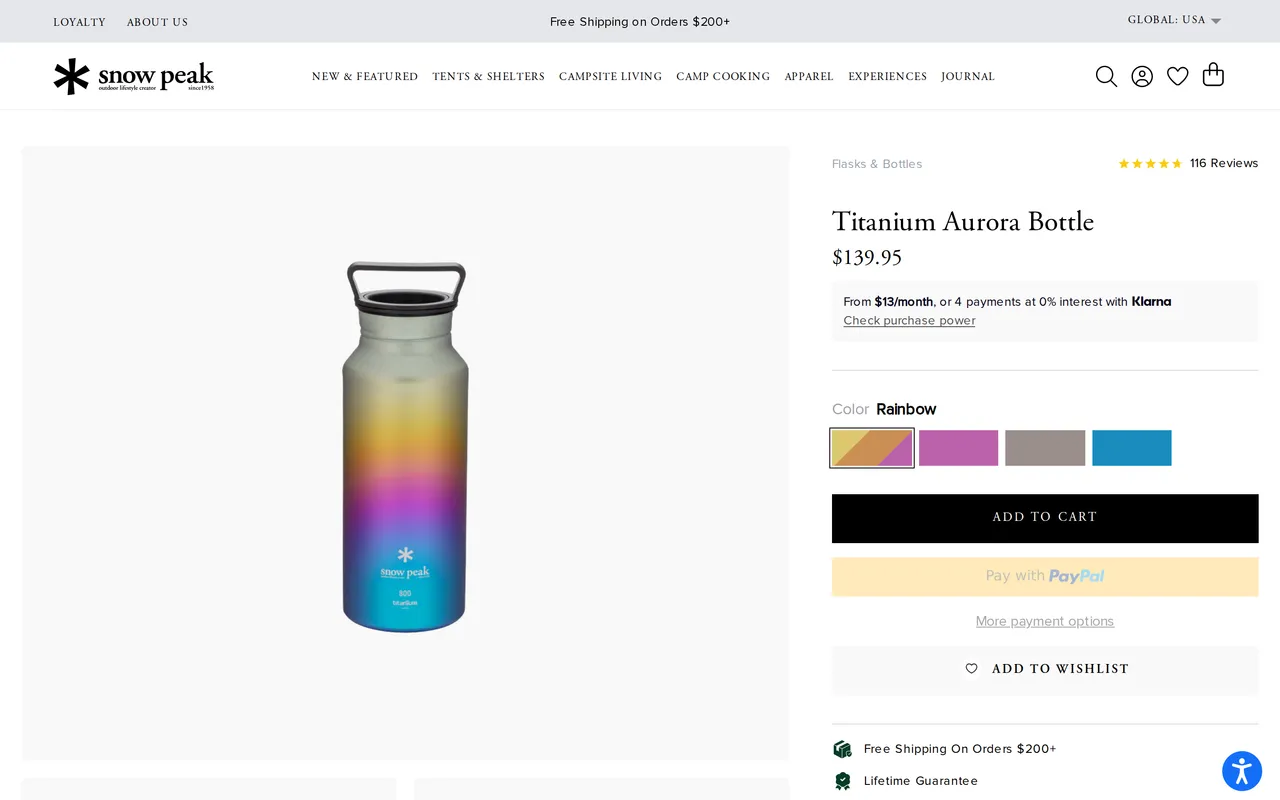Expand the Global: USA region dropdown
The width and height of the screenshot is (1280, 800).
1174,20
